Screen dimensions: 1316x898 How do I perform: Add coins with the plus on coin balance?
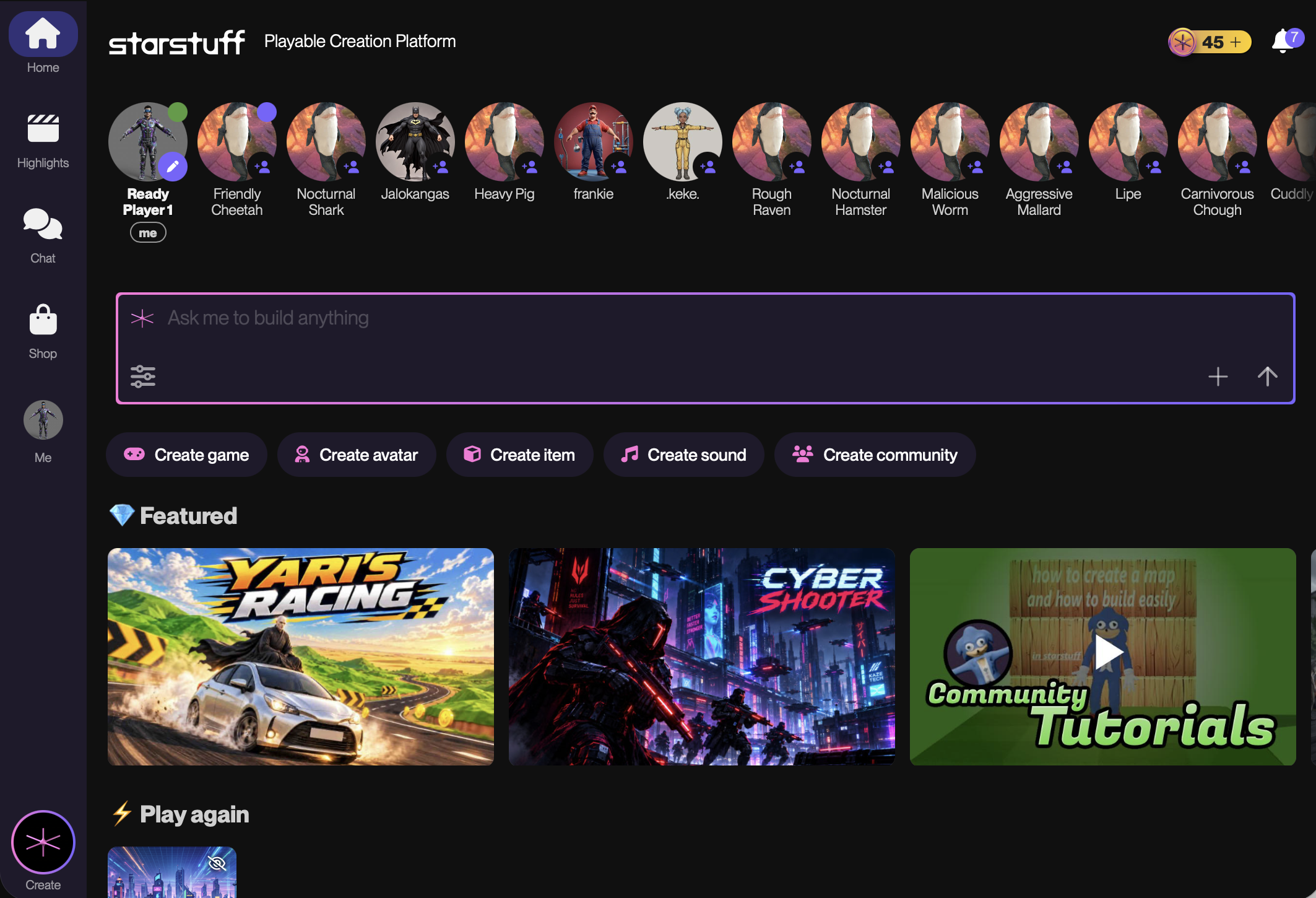click(1236, 42)
